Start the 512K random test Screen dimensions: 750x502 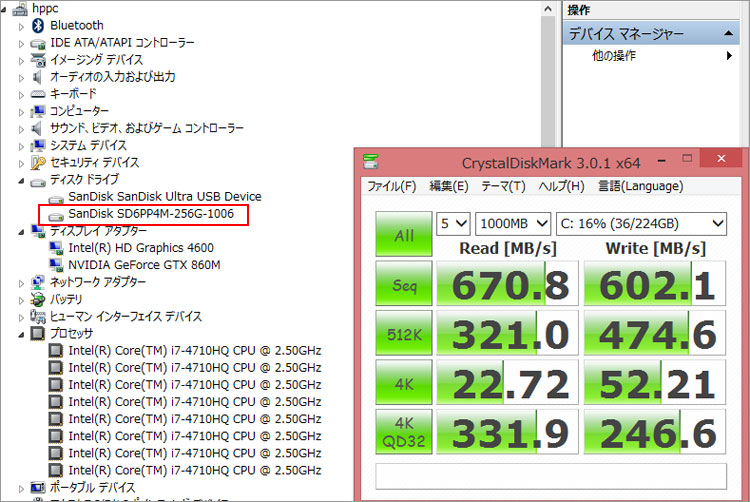point(404,333)
